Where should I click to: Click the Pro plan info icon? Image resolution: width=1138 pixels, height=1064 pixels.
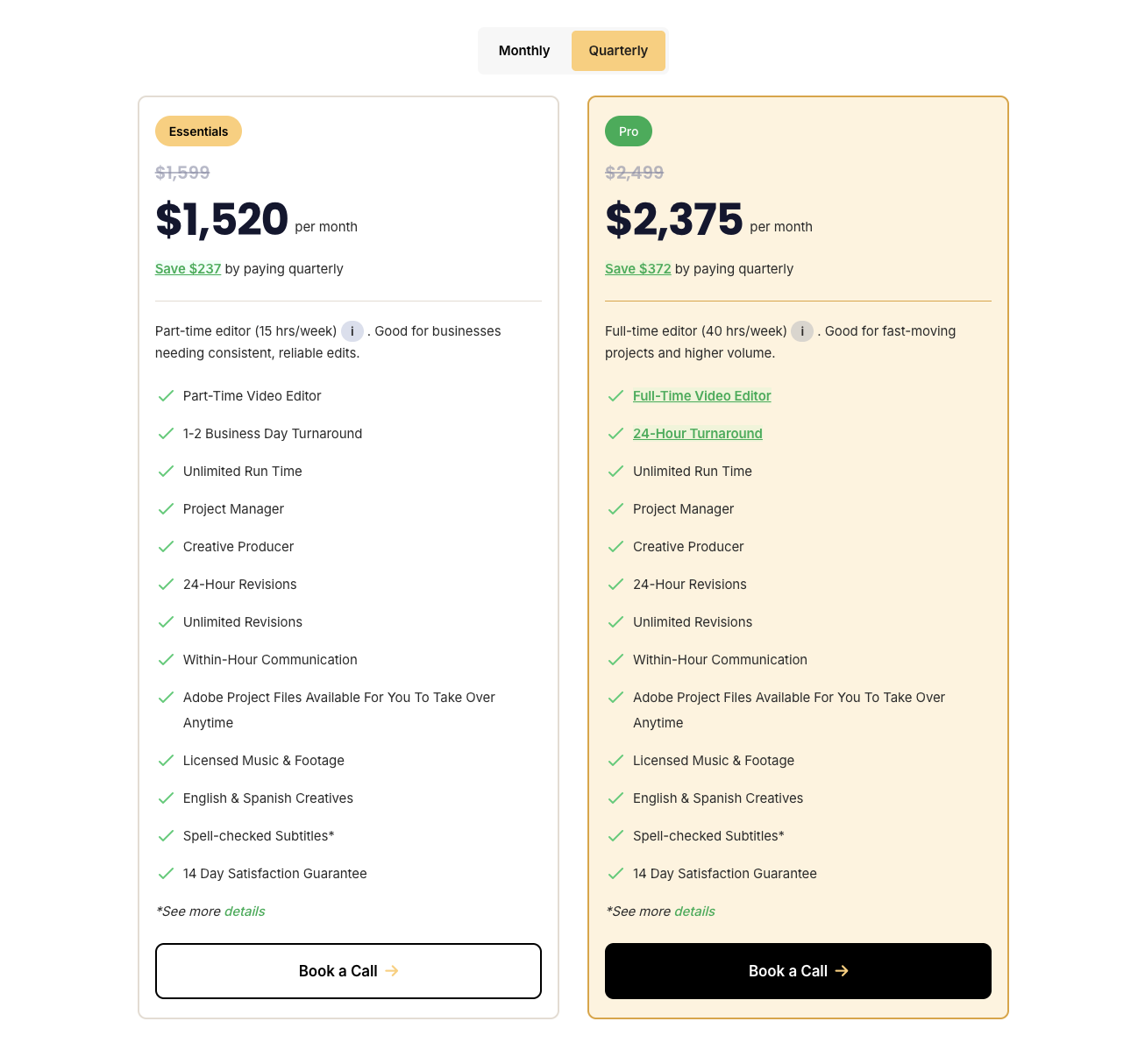point(802,331)
